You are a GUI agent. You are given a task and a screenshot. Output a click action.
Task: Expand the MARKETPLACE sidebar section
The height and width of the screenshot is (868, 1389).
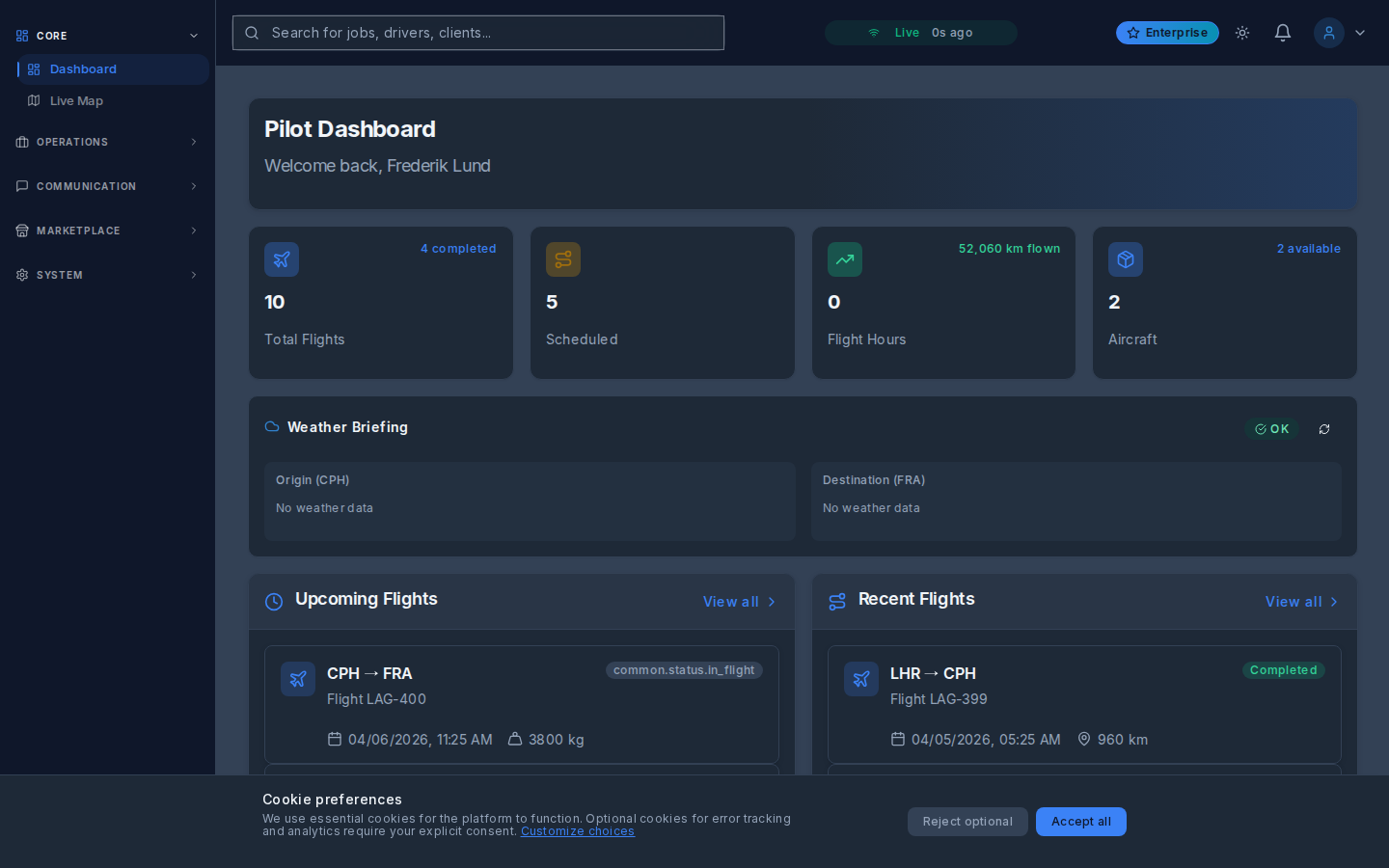(106, 231)
